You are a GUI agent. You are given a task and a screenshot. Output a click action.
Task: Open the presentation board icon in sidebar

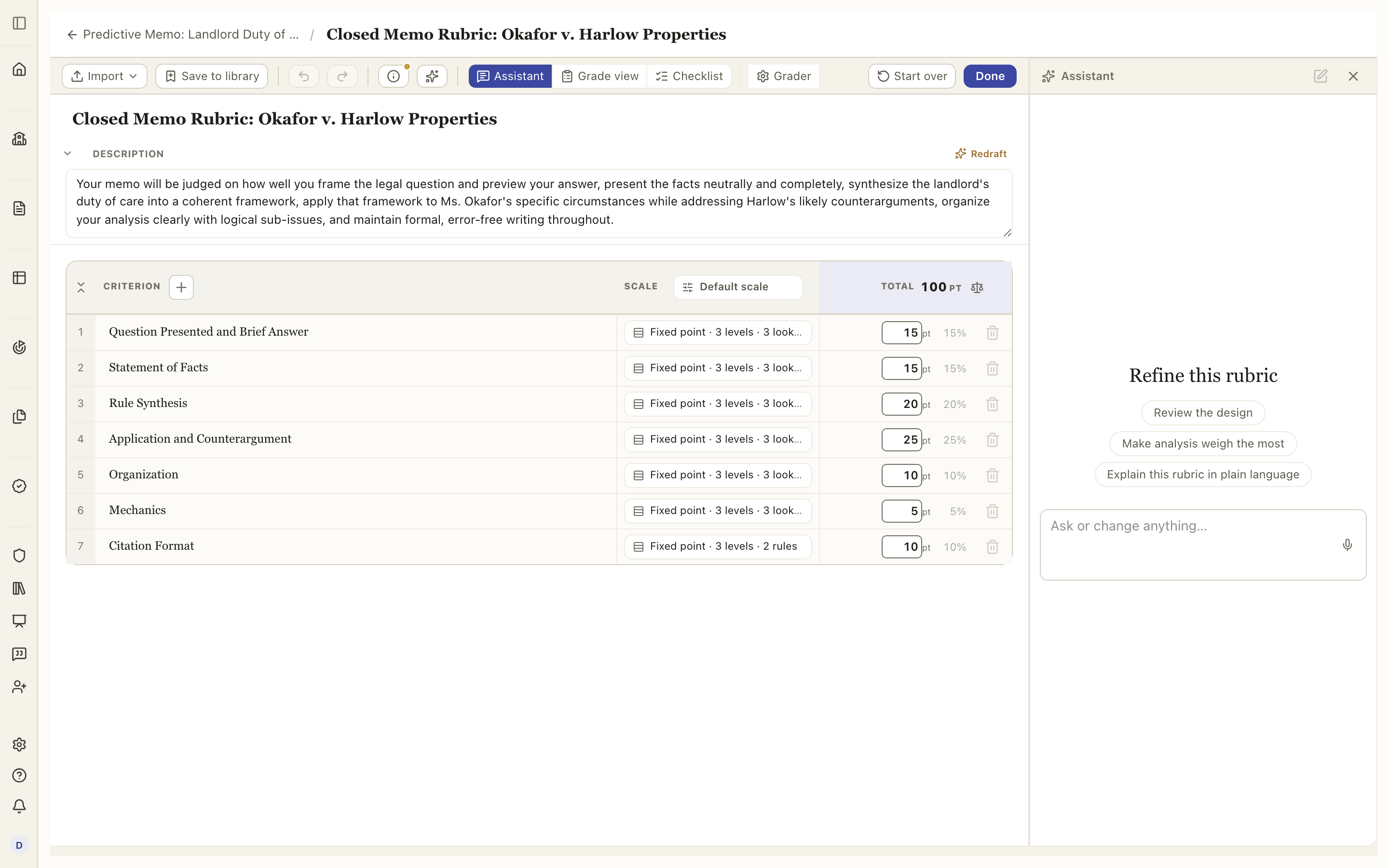pyautogui.click(x=19, y=621)
